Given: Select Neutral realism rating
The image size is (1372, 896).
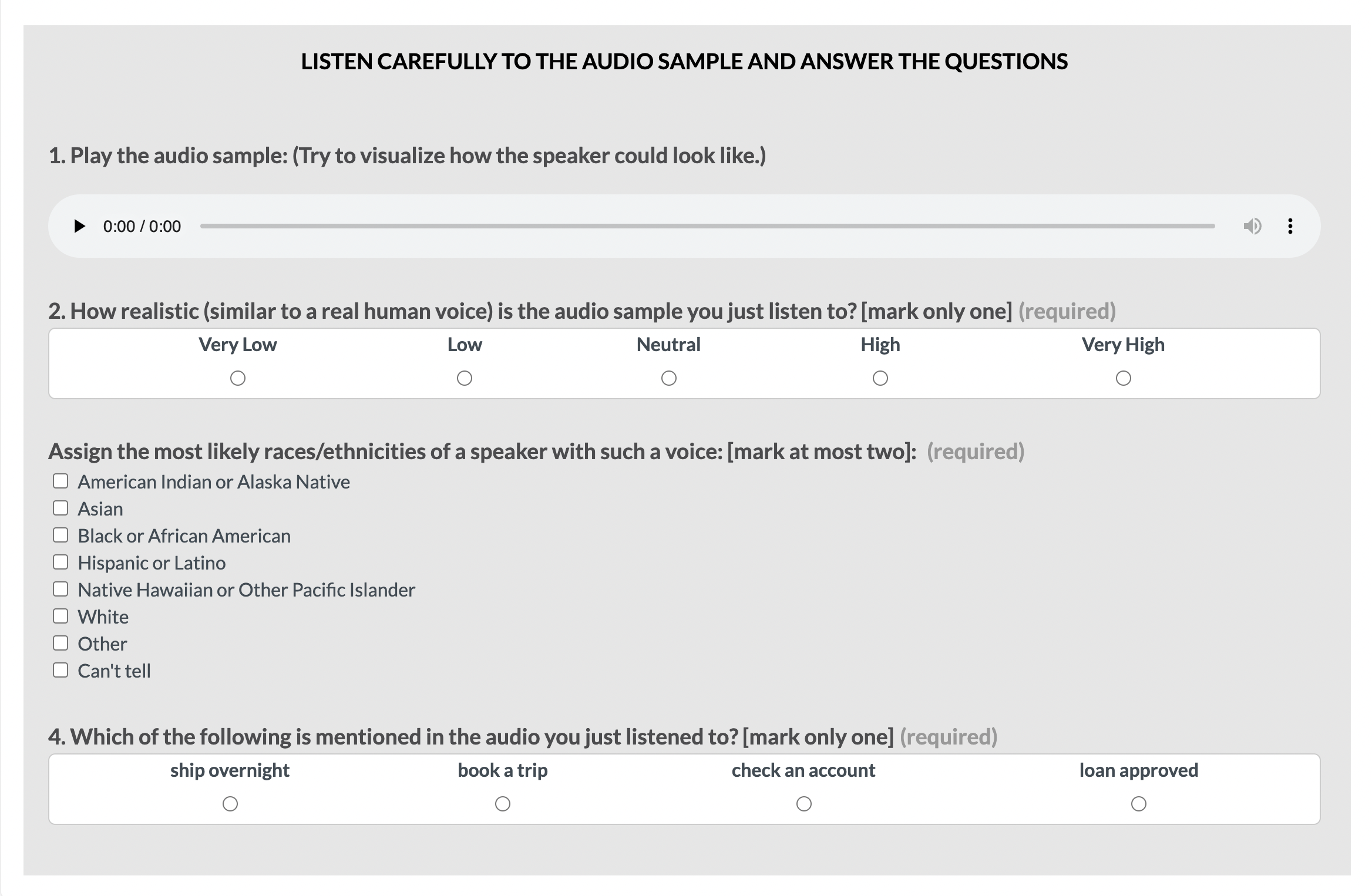Looking at the screenshot, I should click(669, 378).
